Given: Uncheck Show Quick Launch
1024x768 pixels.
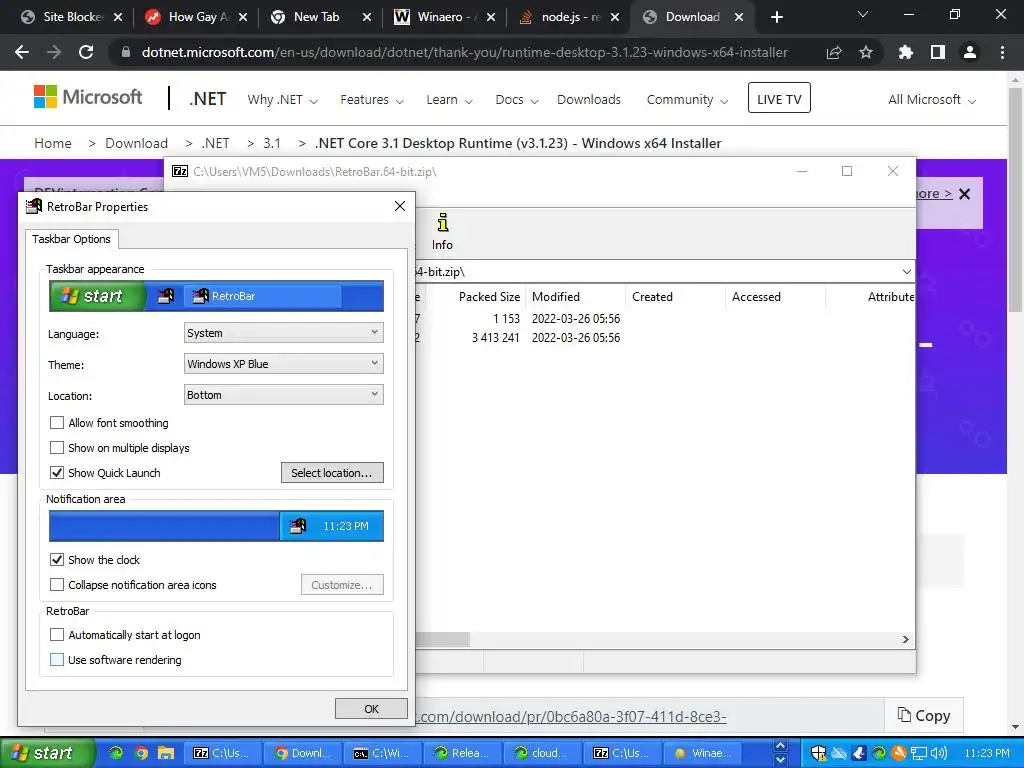Looking at the screenshot, I should (57, 472).
